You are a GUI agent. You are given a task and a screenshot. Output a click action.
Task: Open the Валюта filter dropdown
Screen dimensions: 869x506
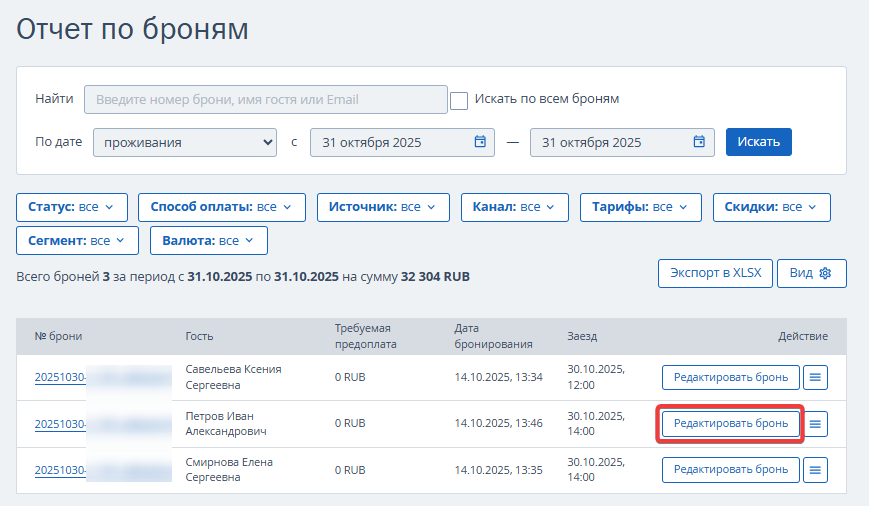point(208,240)
